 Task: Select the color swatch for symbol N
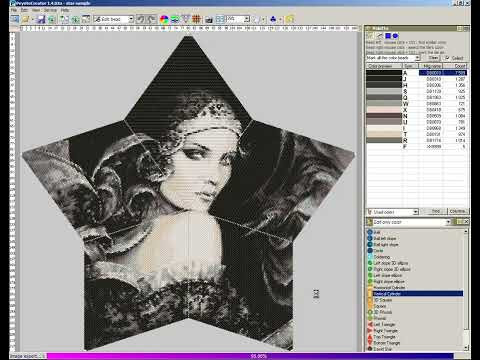[x=384, y=116]
